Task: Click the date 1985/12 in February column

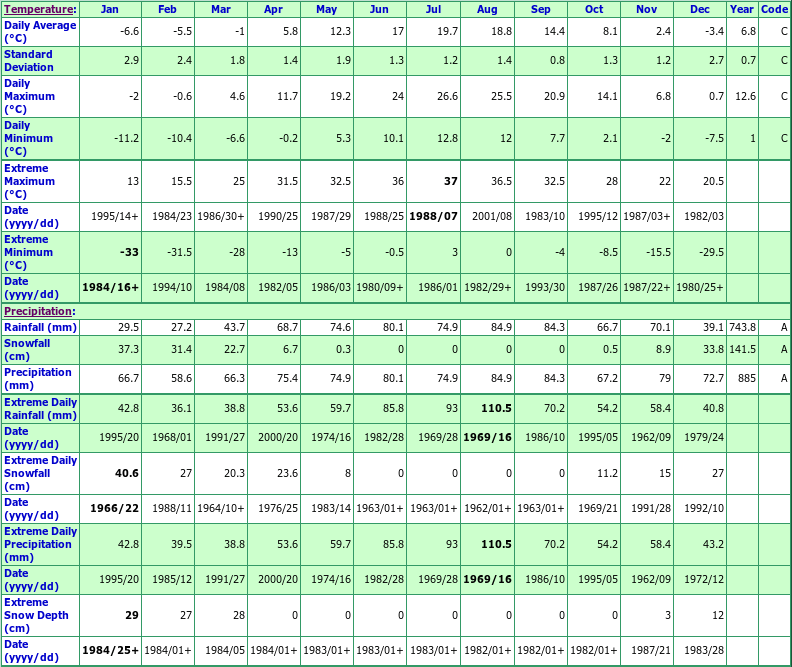Action: tap(172, 579)
